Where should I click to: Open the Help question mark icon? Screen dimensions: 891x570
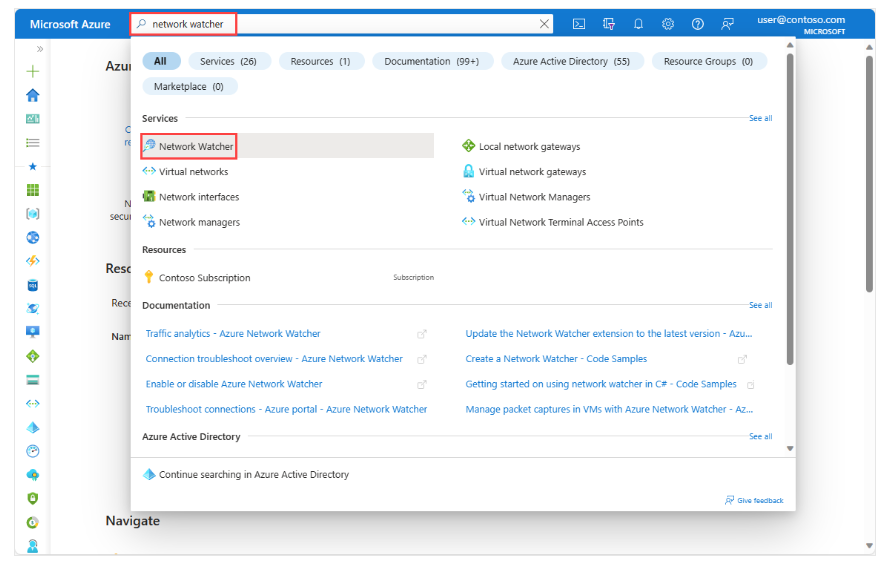697,24
